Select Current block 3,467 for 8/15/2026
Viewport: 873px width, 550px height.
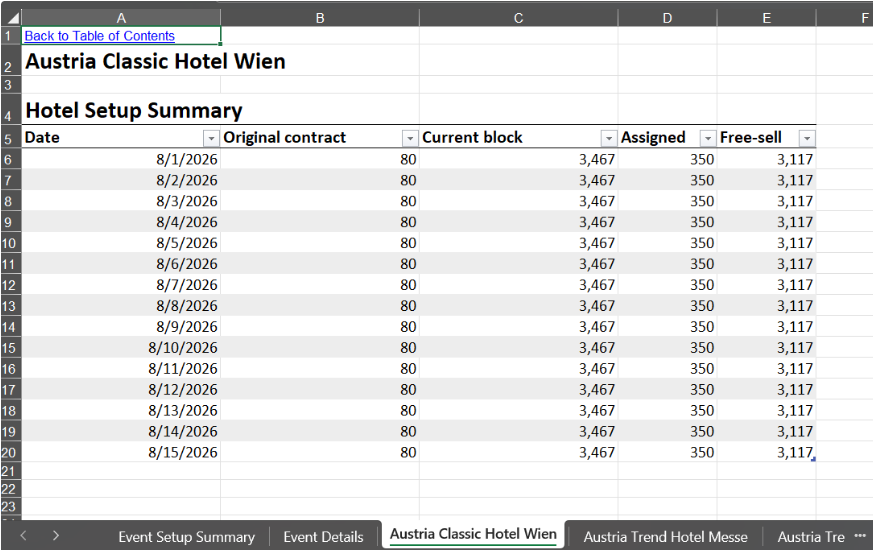pos(518,452)
